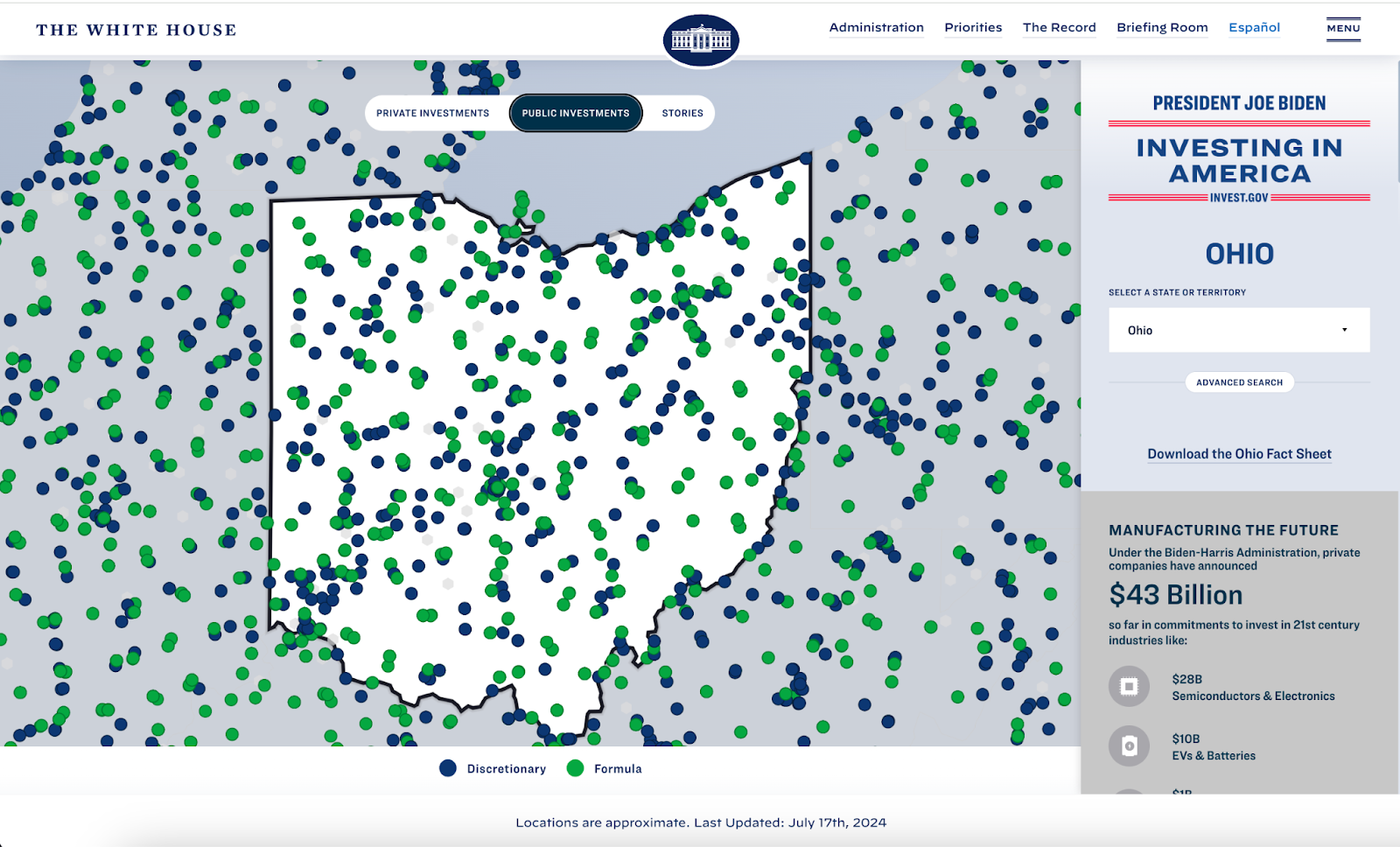Open the Administration menu

pos(877,28)
